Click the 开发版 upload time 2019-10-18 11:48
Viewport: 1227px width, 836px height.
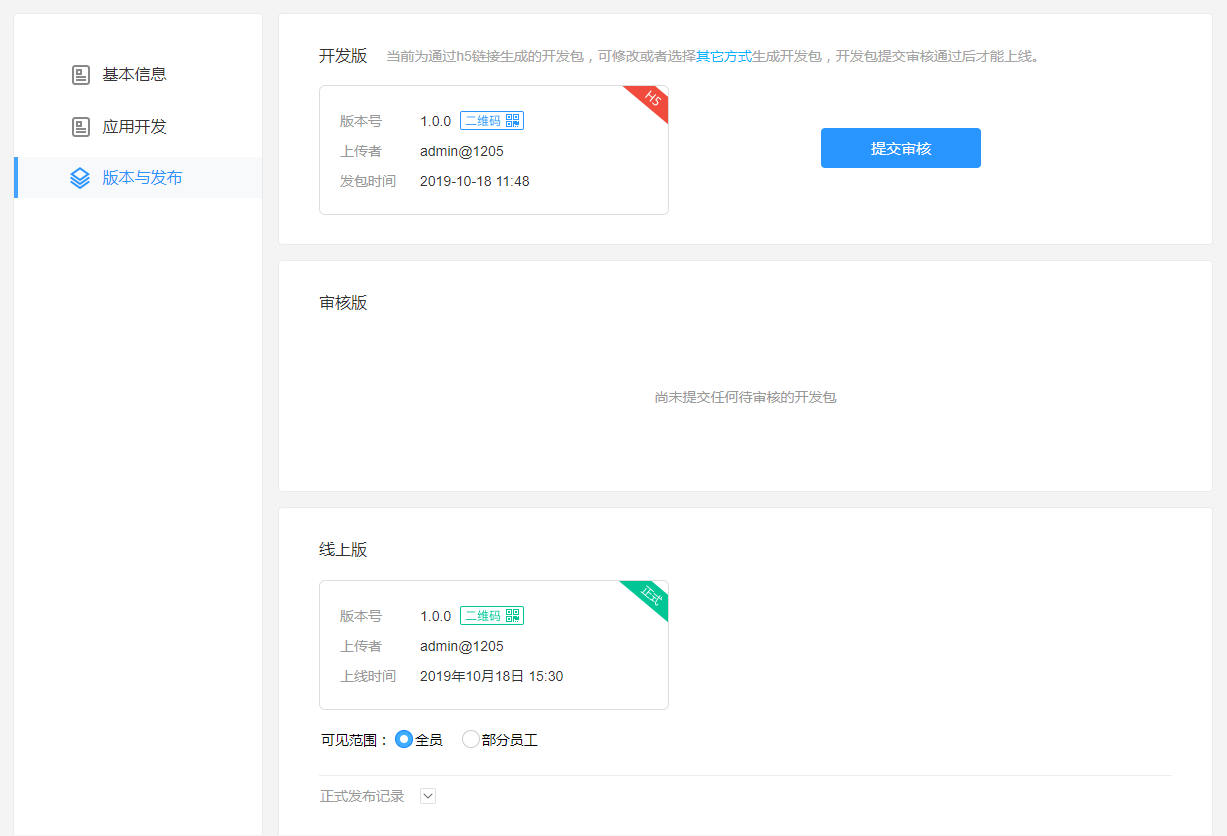(474, 181)
